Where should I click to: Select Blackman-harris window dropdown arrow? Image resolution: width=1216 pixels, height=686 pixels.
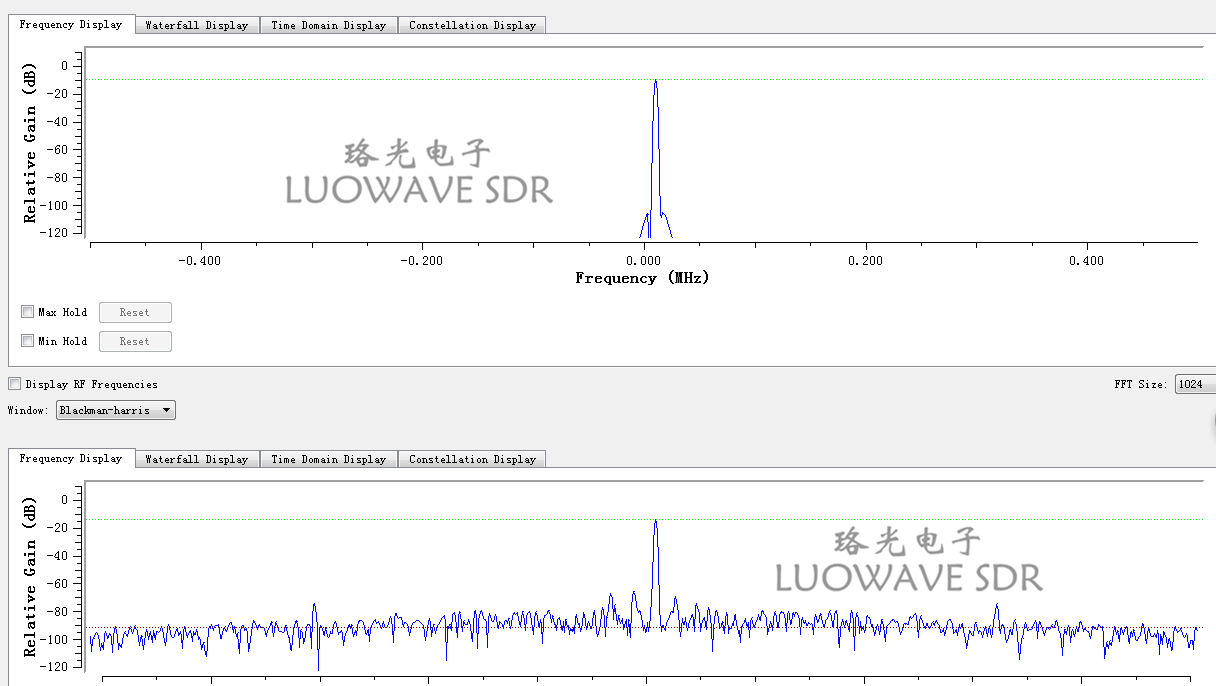(165, 409)
